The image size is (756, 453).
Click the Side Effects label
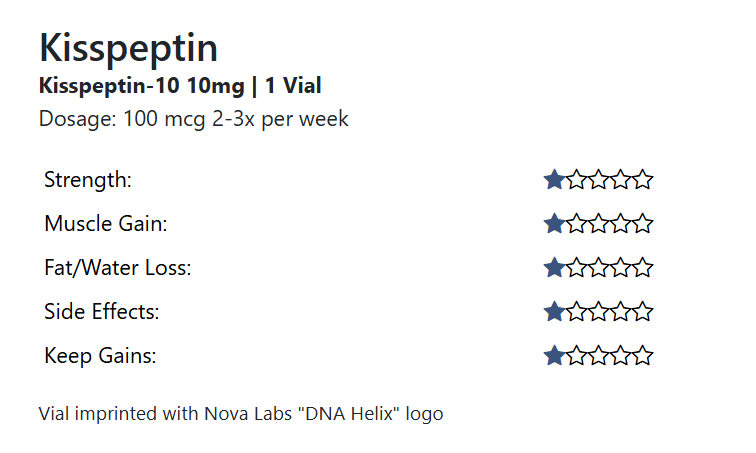pos(102,312)
